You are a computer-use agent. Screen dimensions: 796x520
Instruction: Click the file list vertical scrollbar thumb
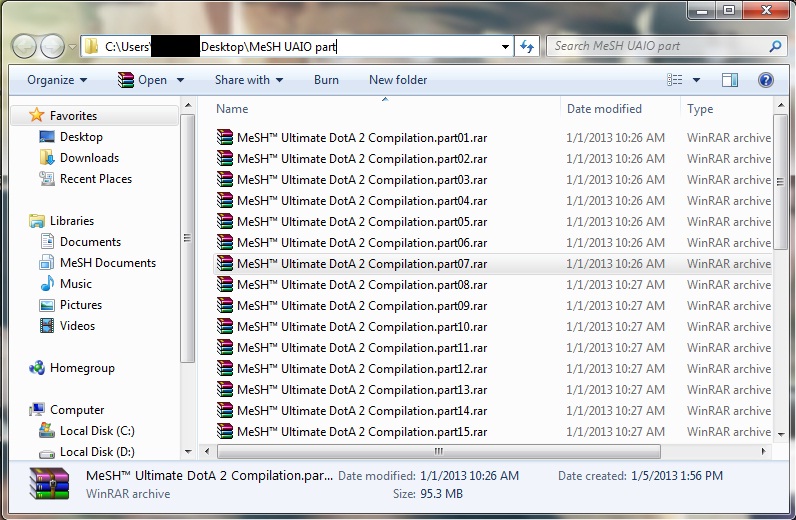[780, 182]
